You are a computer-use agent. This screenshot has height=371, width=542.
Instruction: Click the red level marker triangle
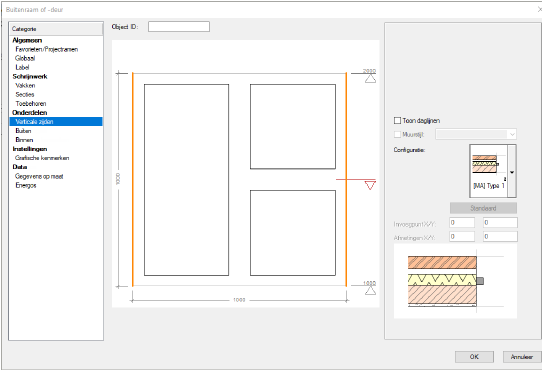click(x=370, y=186)
